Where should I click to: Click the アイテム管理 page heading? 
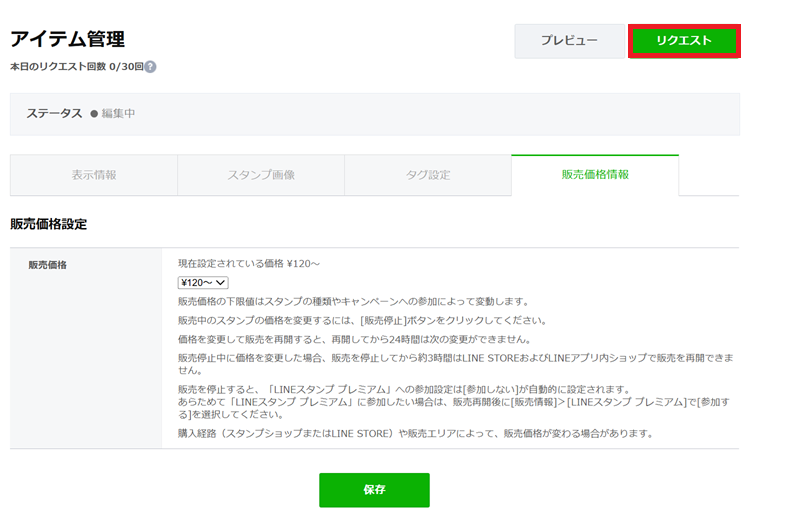click(67, 39)
